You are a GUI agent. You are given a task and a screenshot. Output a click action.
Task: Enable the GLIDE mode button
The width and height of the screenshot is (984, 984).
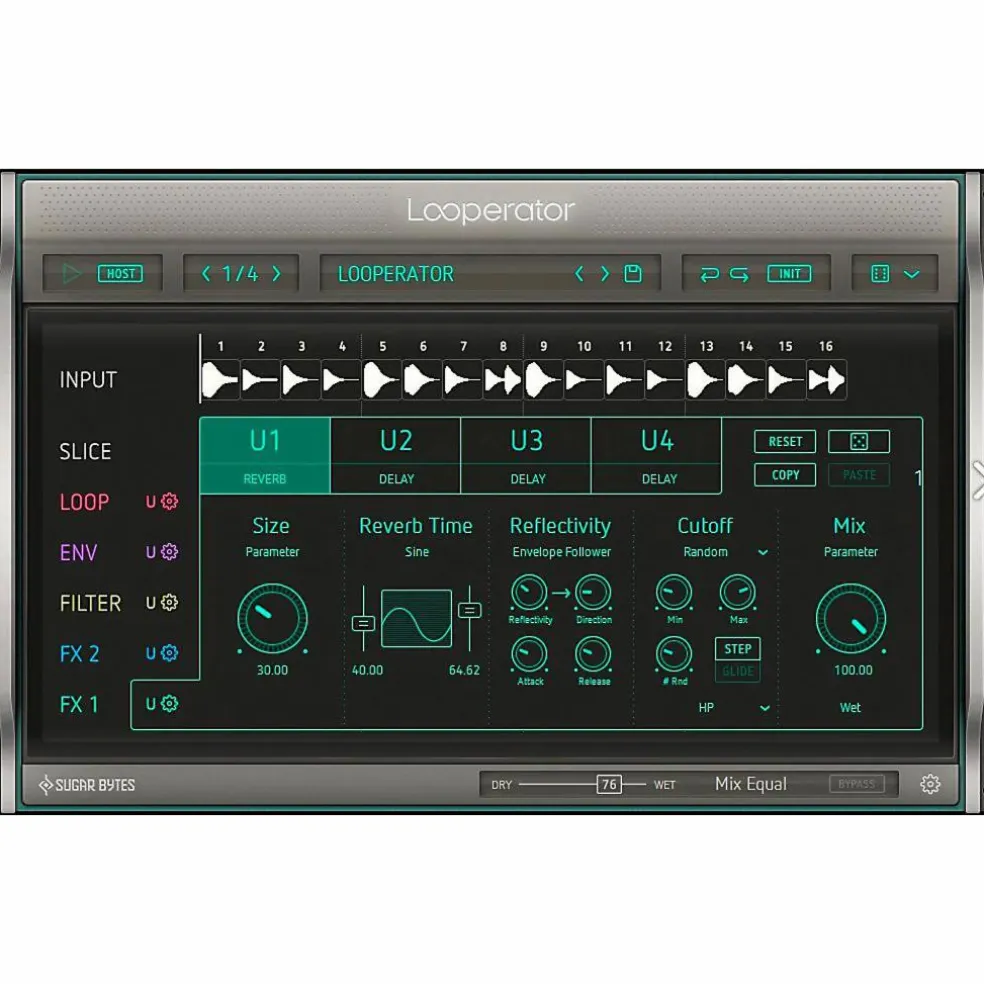tap(737, 671)
